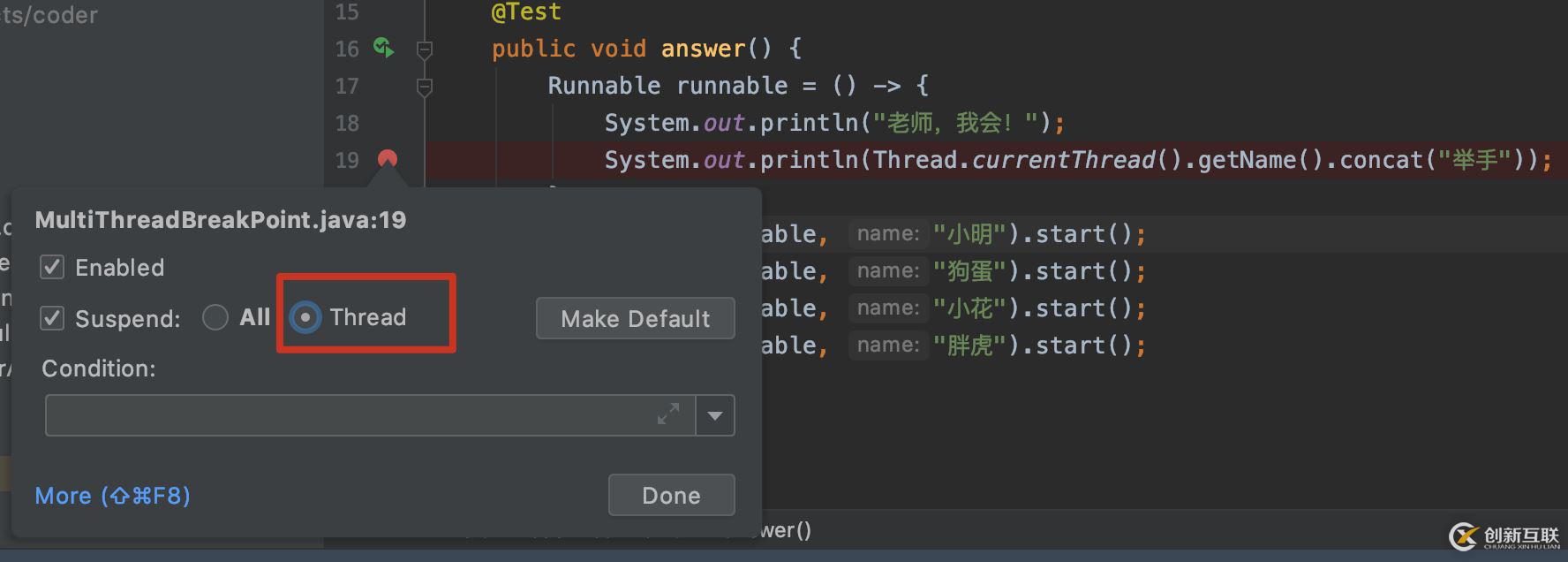Click the "胖虎" string argument
Image resolution: width=1568 pixels, height=562 pixels.
pos(970,346)
